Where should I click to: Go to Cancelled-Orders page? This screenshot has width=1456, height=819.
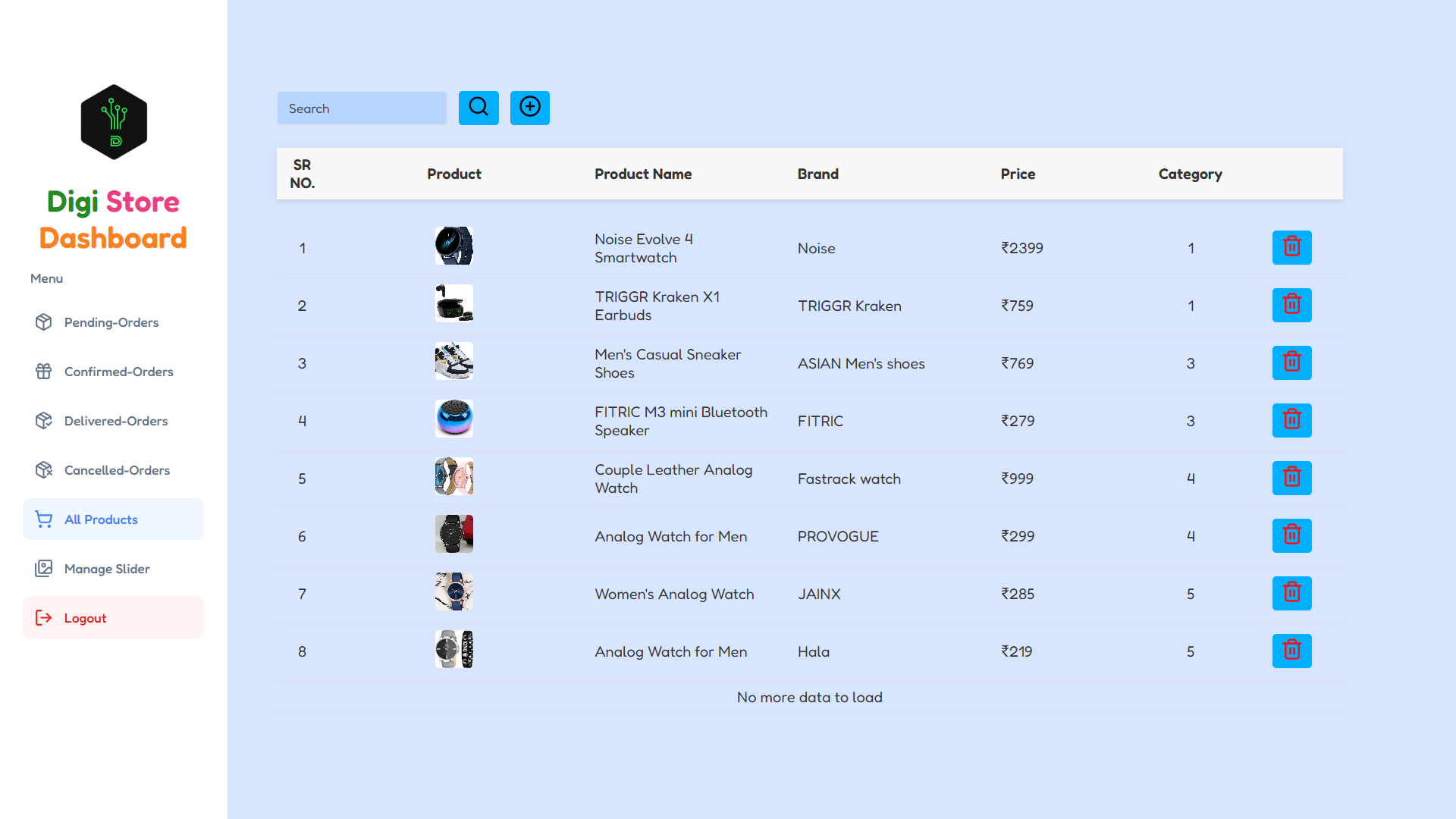click(113, 470)
